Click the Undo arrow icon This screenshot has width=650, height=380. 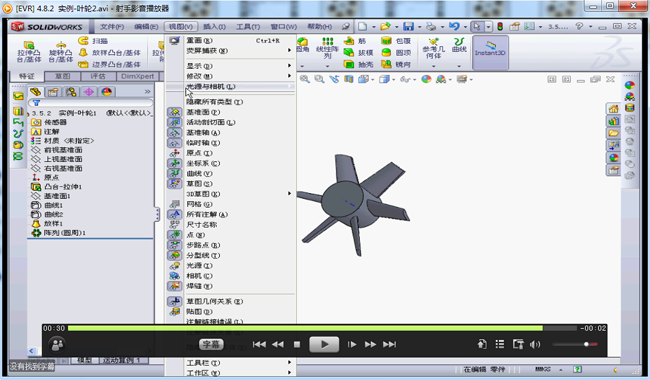pyautogui.click(x=454, y=27)
